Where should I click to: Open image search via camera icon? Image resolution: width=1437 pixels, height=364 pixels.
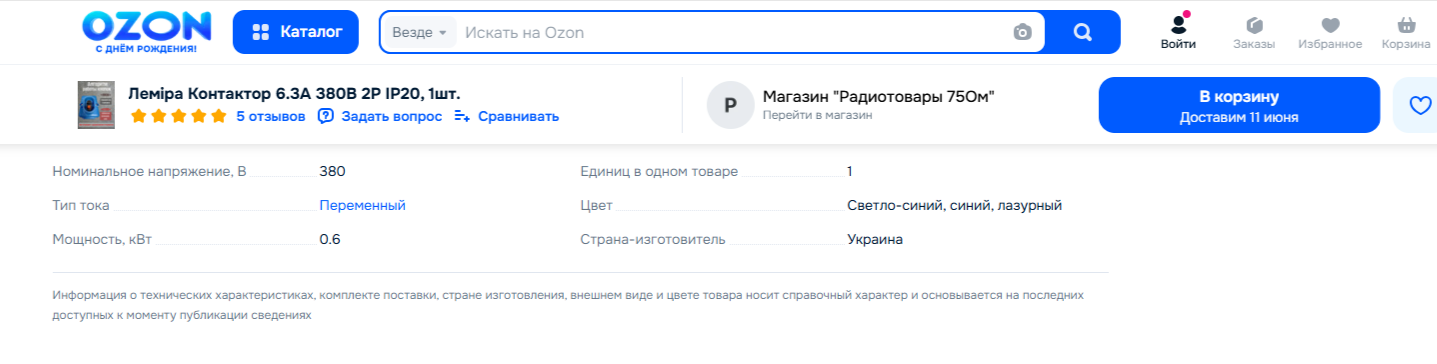pyautogui.click(x=1022, y=33)
